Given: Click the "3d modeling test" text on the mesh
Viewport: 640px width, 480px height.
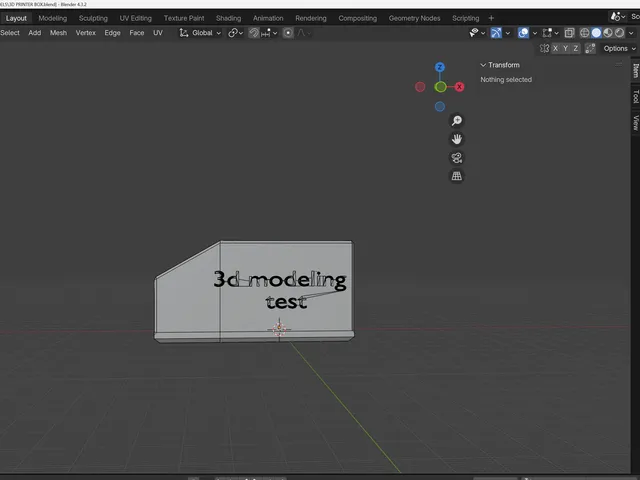Looking at the screenshot, I should point(280,289).
